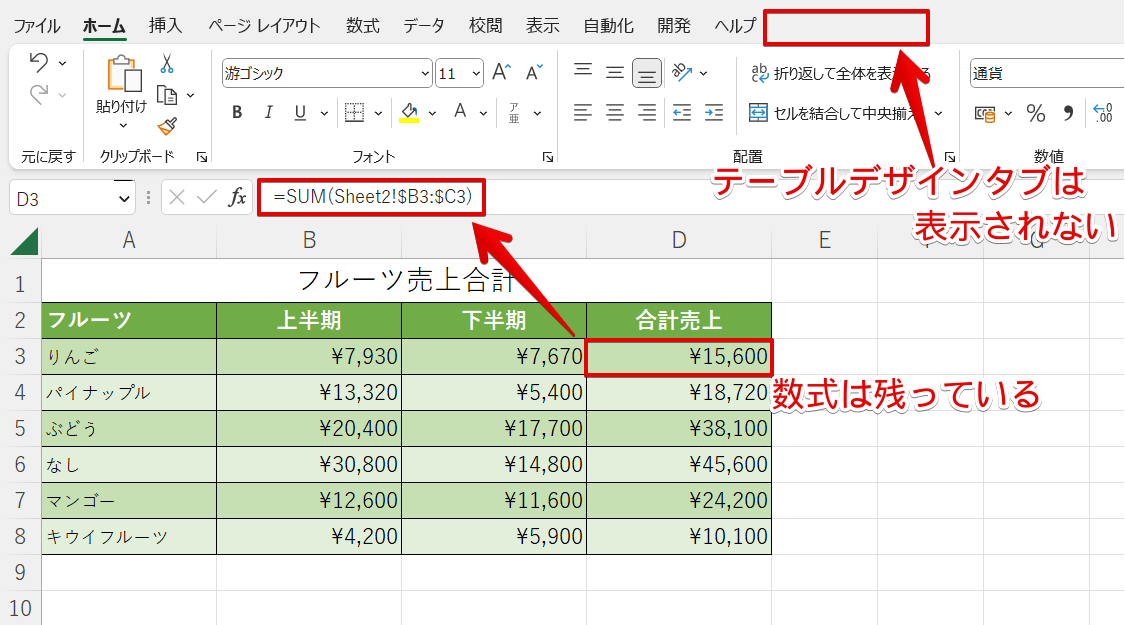The image size is (1125, 625).
Task: Align cell content to bottom
Action: [x=646, y=73]
